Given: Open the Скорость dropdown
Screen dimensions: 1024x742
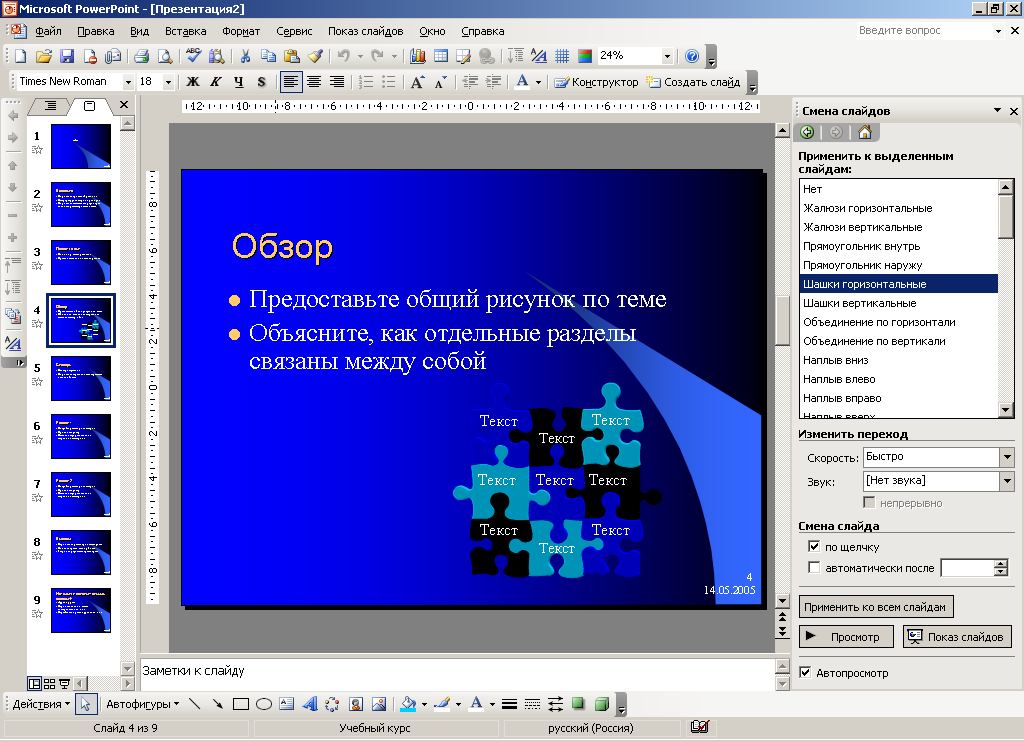Looking at the screenshot, I should coord(1007,457).
